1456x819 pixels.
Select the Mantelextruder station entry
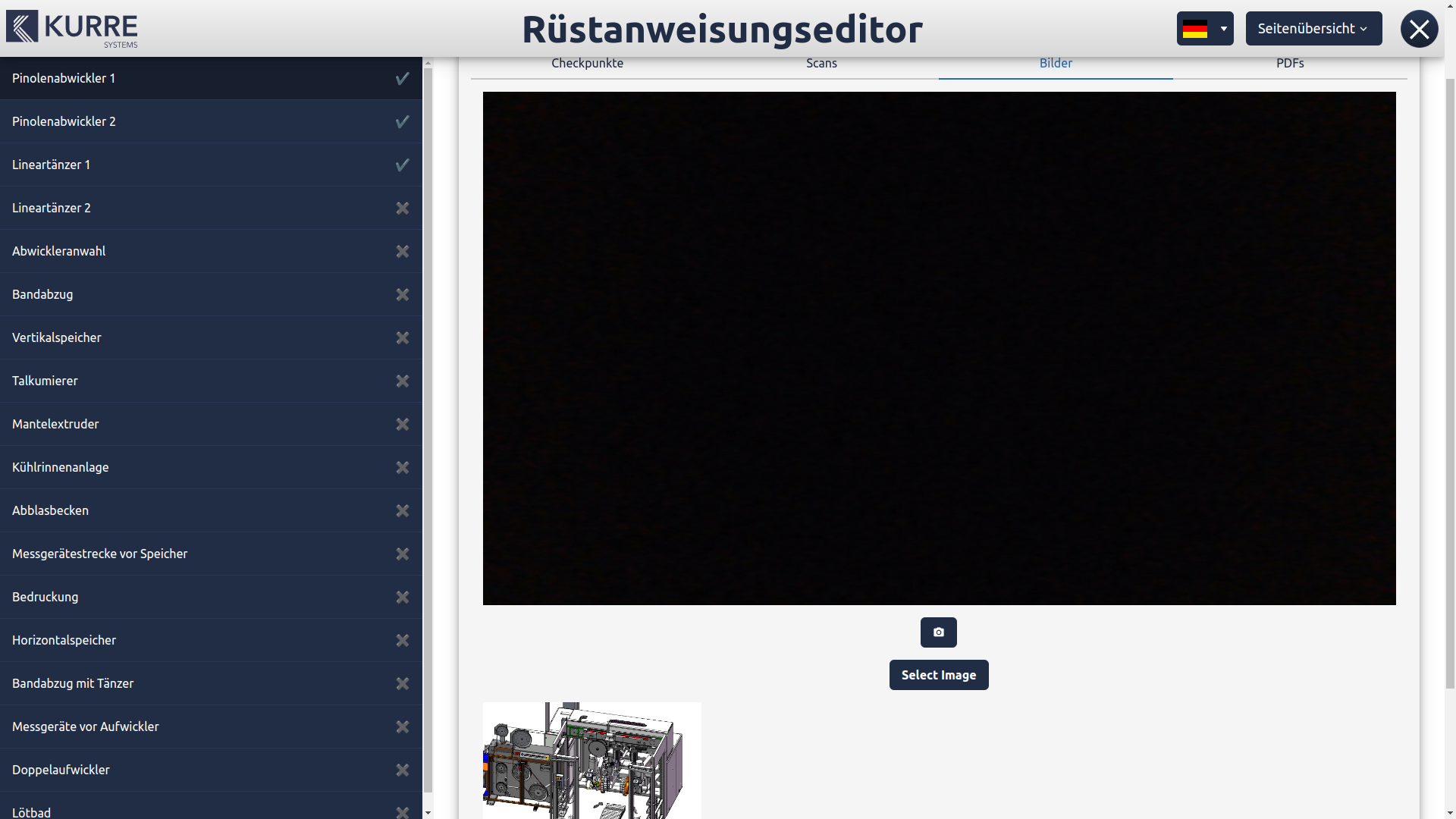(x=55, y=424)
